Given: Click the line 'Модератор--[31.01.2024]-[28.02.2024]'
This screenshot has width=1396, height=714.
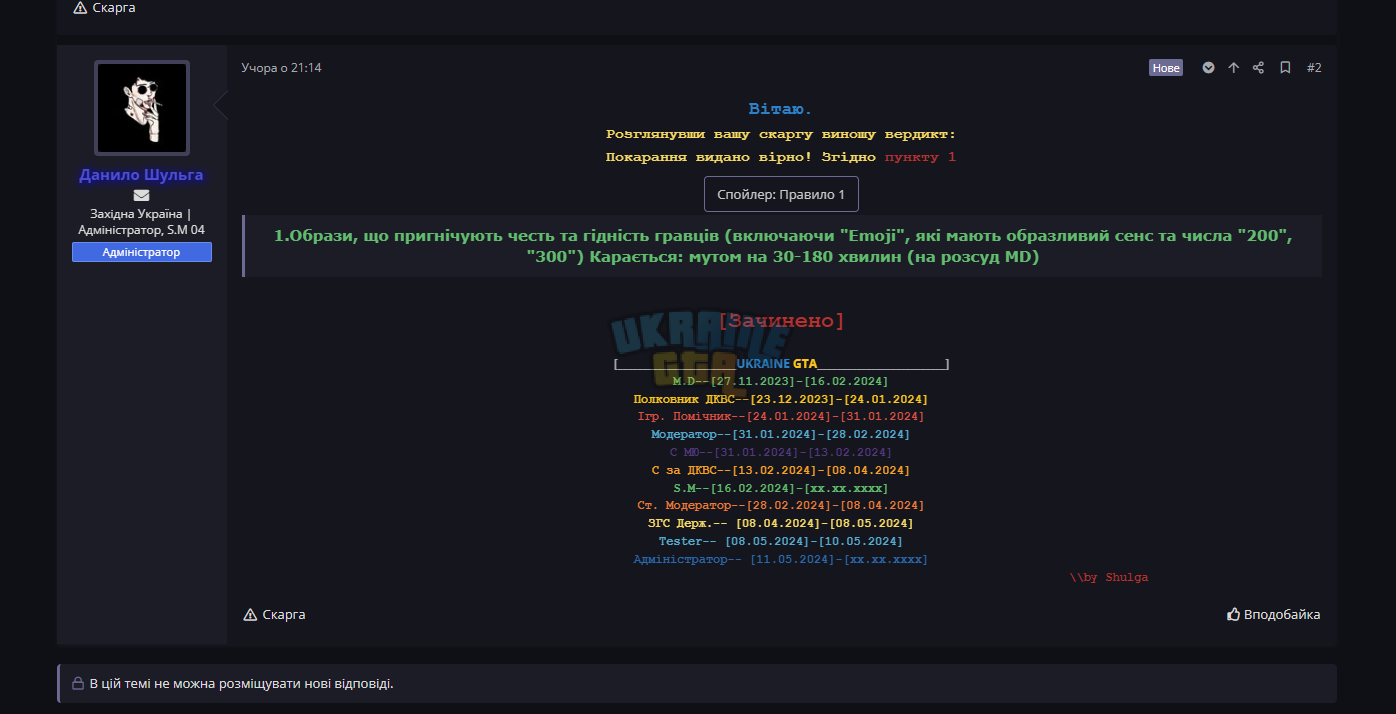Looking at the screenshot, I should click(x=781, y=434).
